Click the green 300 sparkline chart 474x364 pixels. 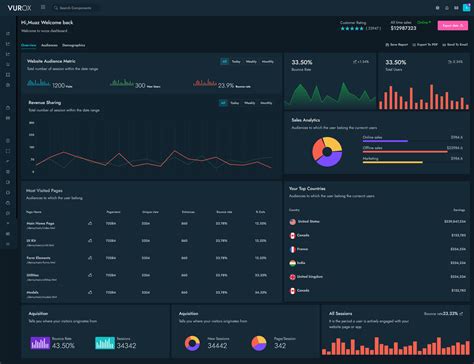[122, 83]
